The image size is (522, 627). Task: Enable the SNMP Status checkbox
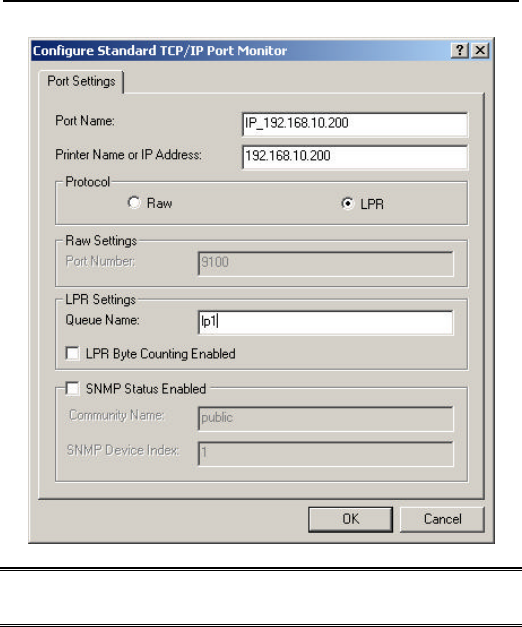pyautogui.click(x=72, y=388)
